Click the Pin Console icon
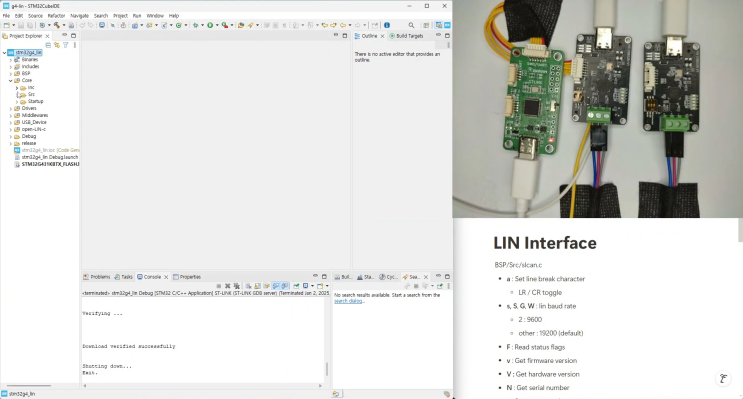Screen dimensions: 743x399 click(x=296, y=286)
